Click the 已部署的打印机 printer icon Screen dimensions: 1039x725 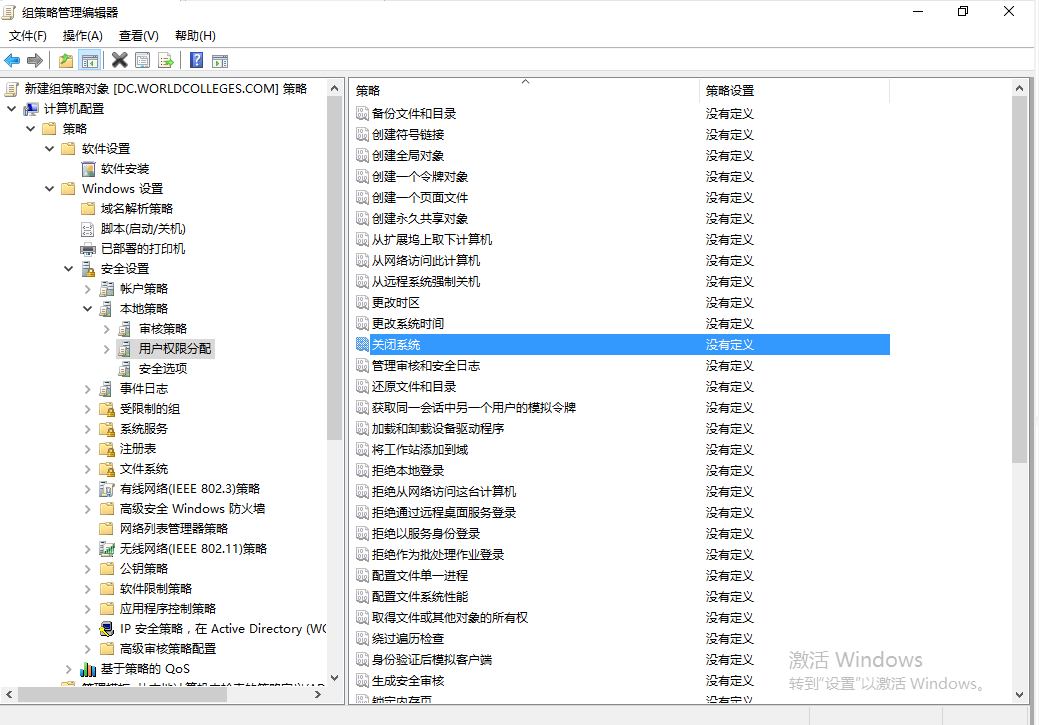[x=87, y=249]
